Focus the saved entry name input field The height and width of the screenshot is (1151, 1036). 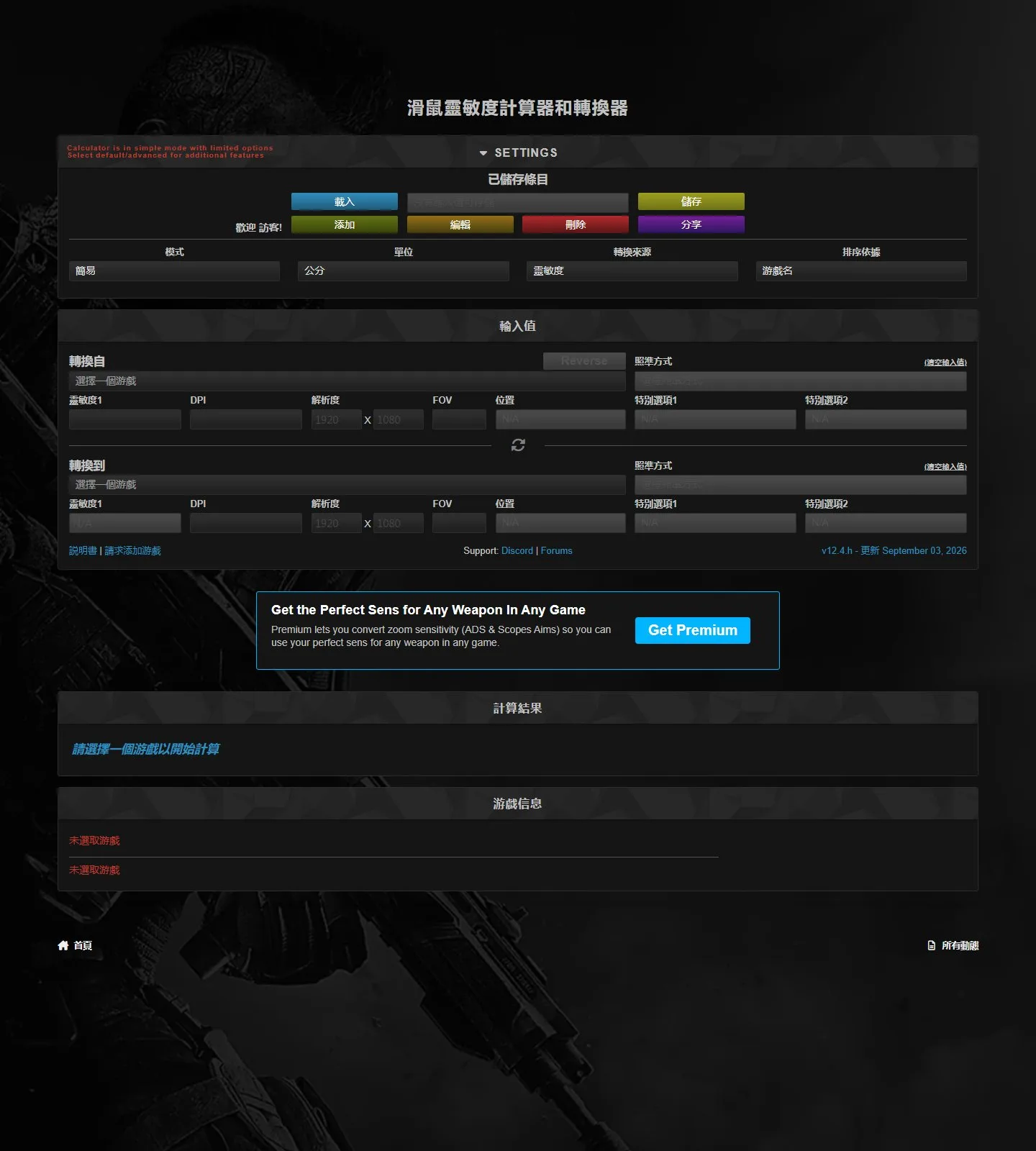[518, 202]
